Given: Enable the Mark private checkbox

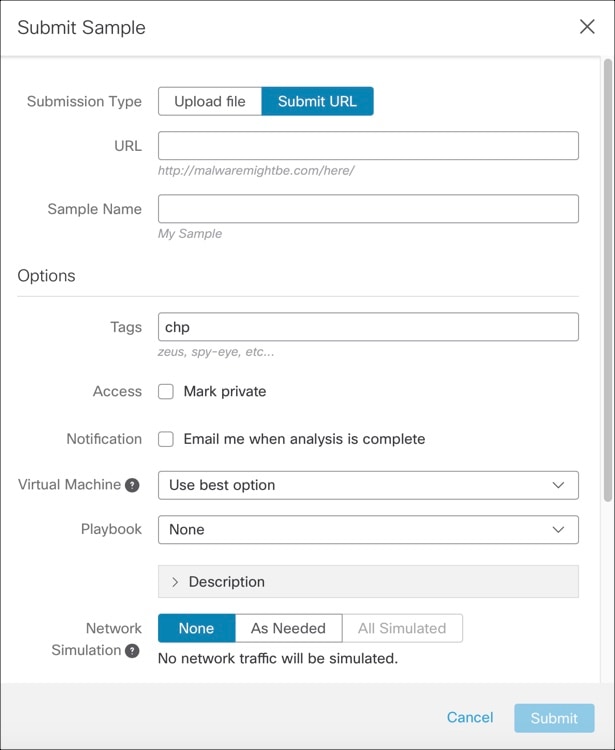Looking at the screenshot, I should click(x=166, y=392).
